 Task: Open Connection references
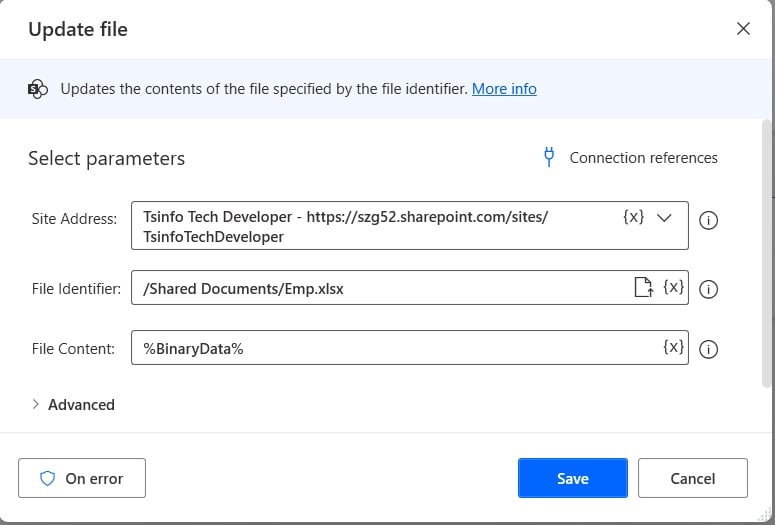point(630,157)
